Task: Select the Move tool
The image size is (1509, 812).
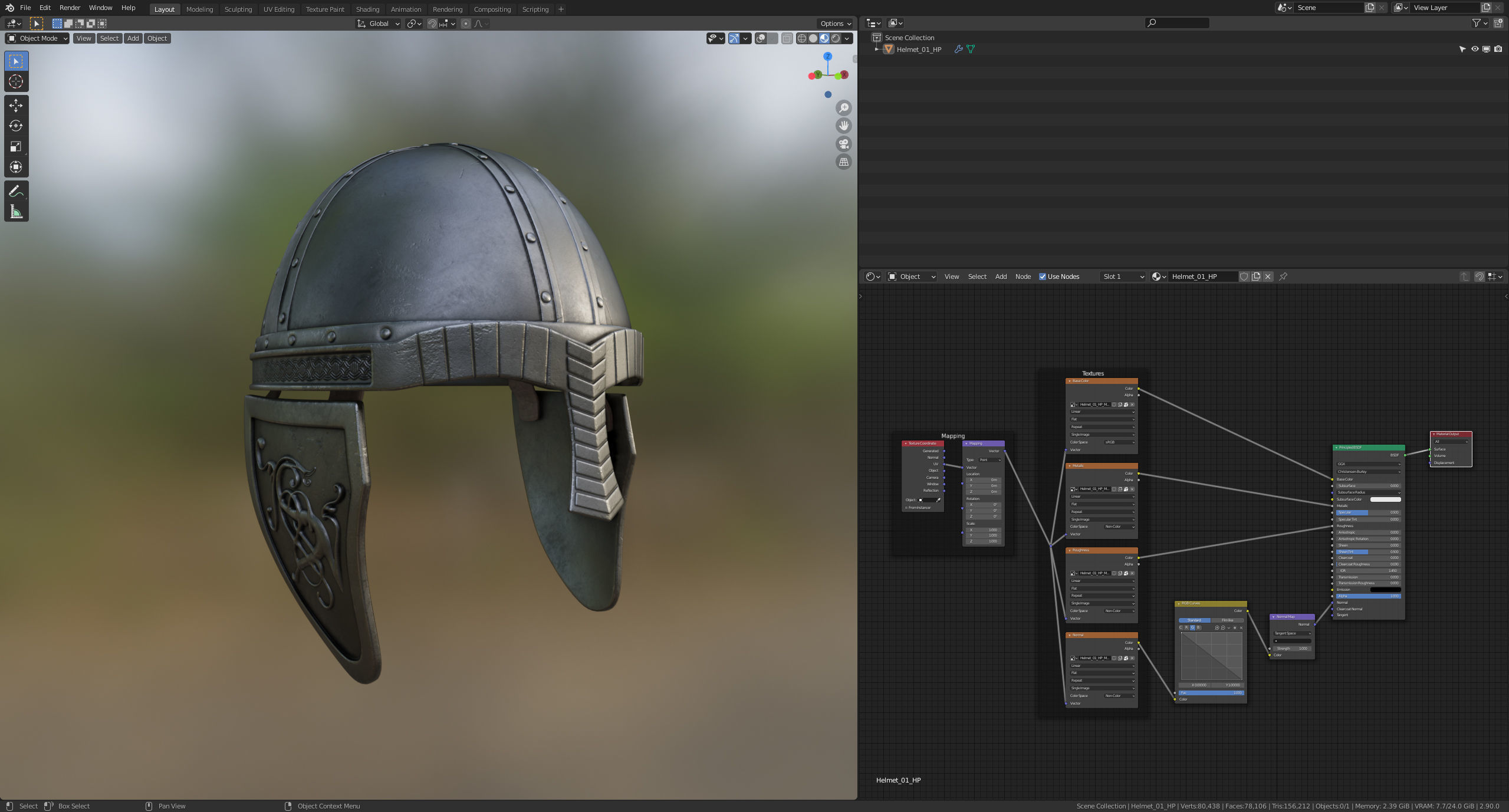Action: click(x=16, y=106)
